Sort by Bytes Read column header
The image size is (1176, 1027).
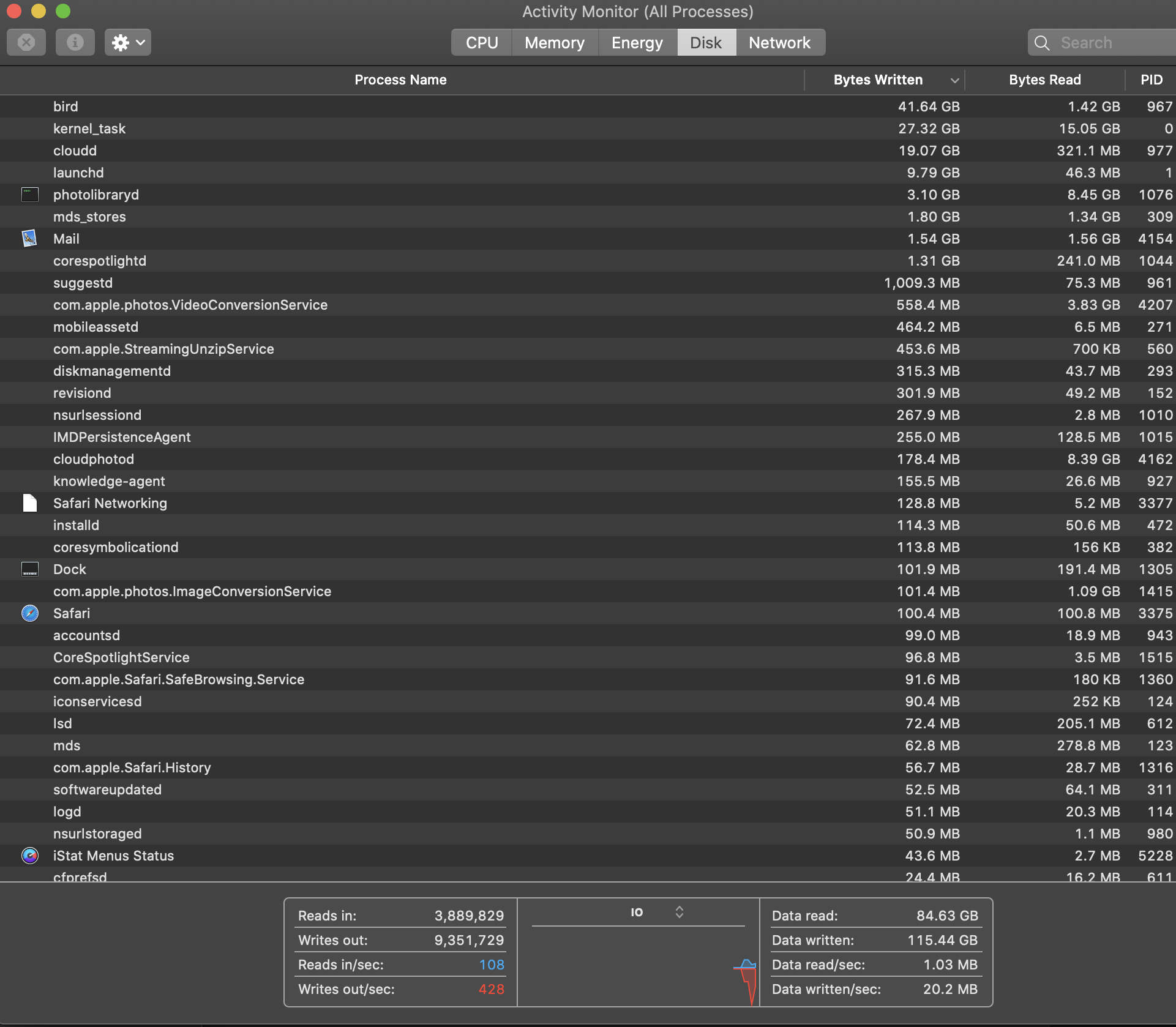[1045, 80]
